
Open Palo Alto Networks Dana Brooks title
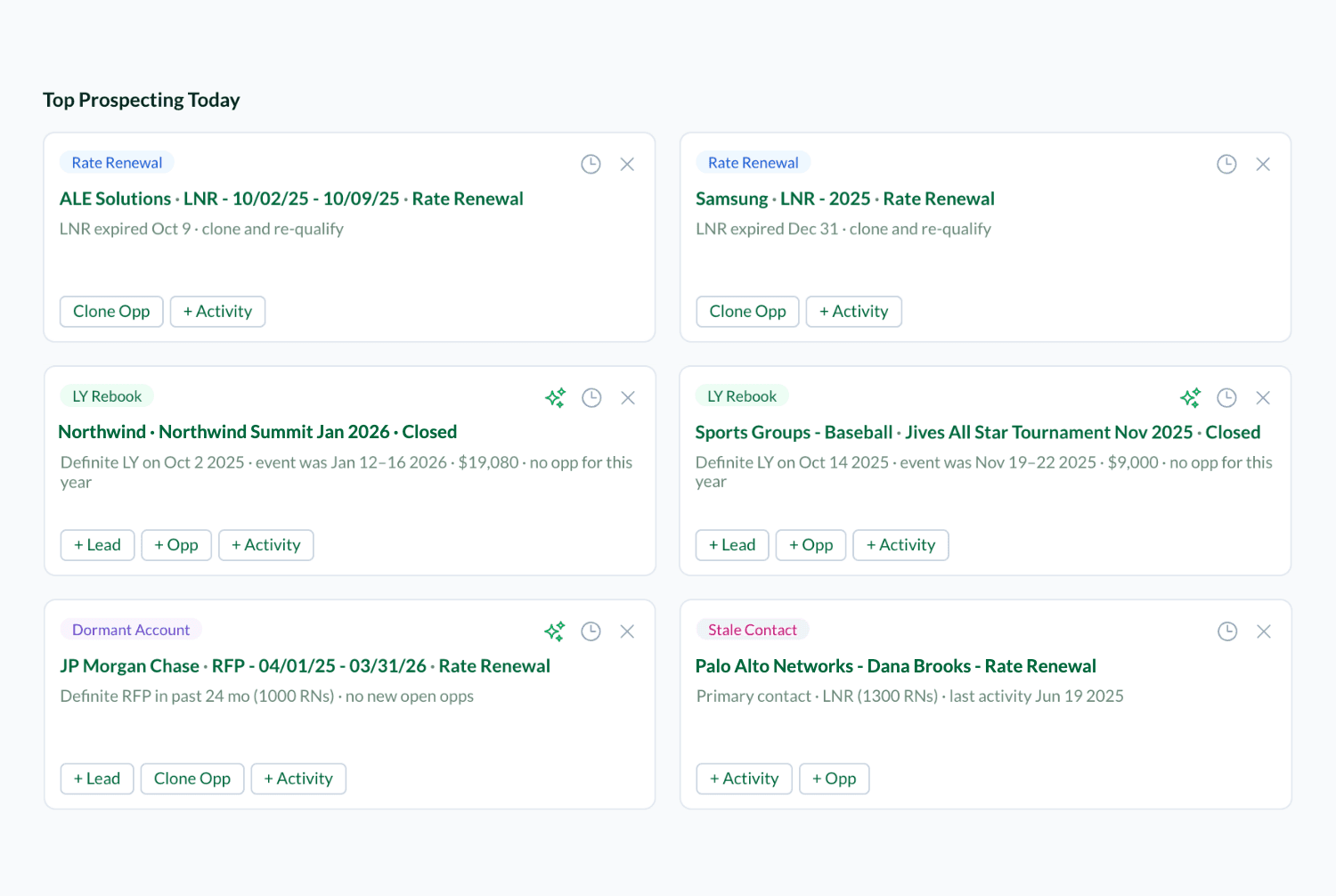[895, 666]
